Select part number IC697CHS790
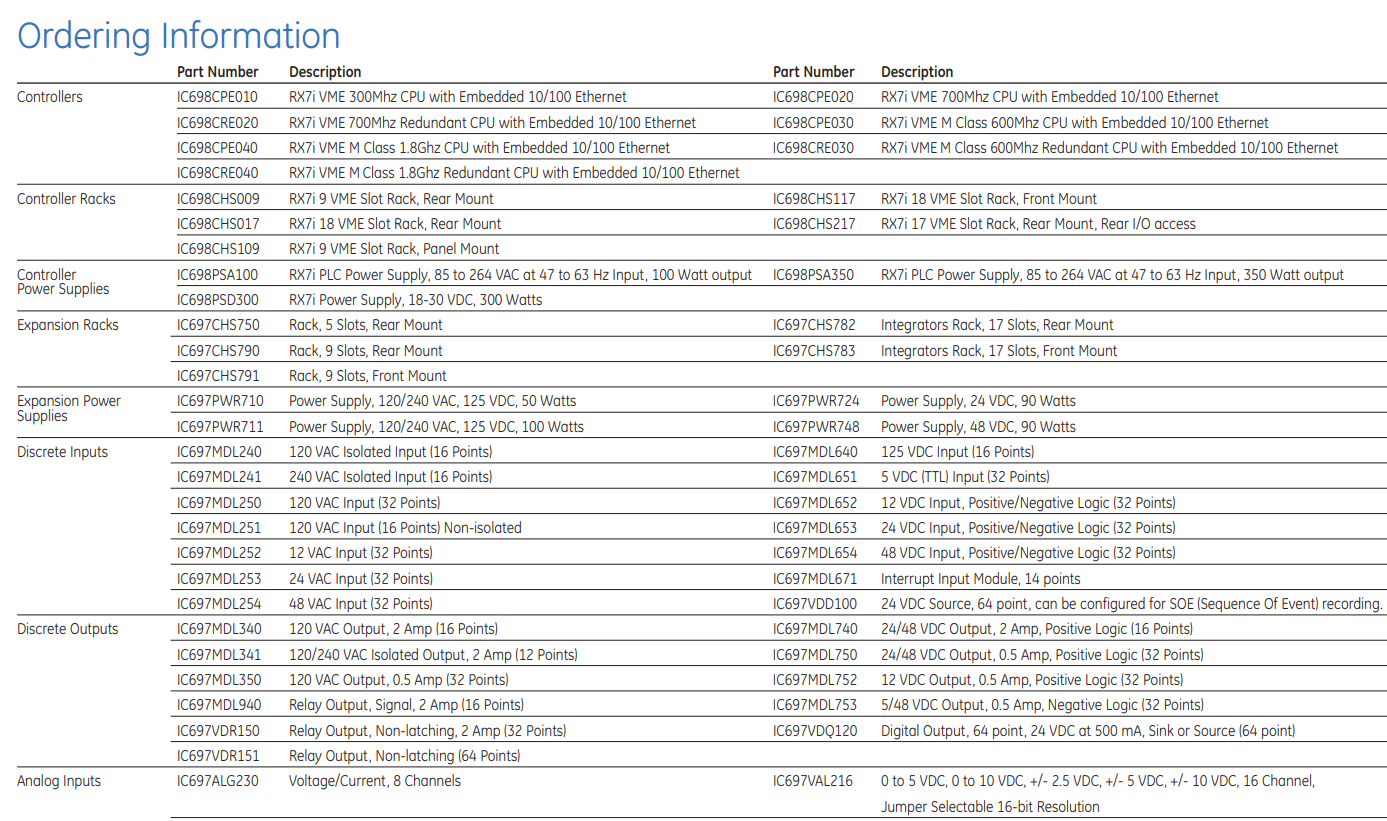The image size is (1387, 821). [x=218, y=351]
